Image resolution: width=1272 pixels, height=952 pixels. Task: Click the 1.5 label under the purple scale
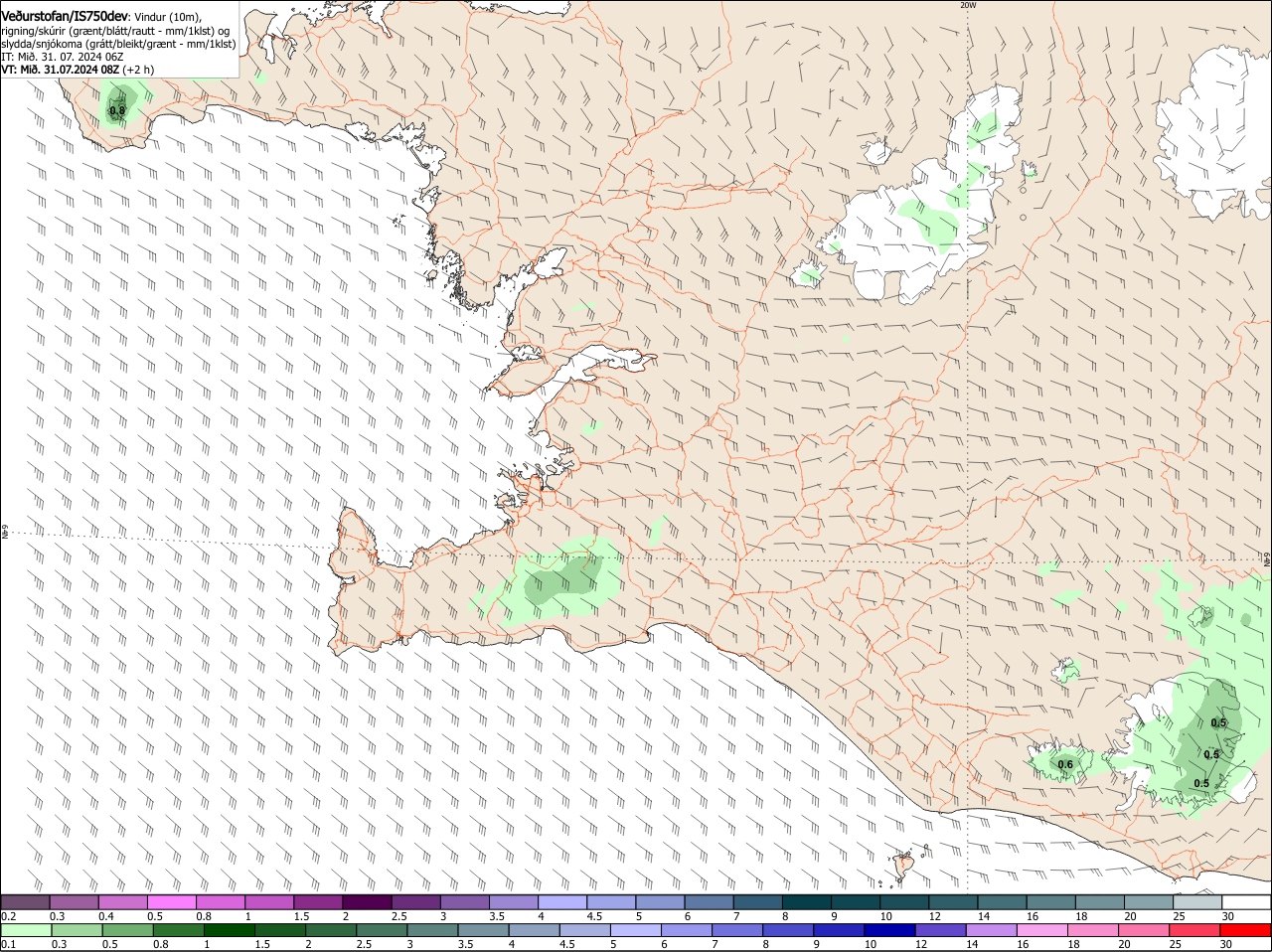tap(301, 915)
